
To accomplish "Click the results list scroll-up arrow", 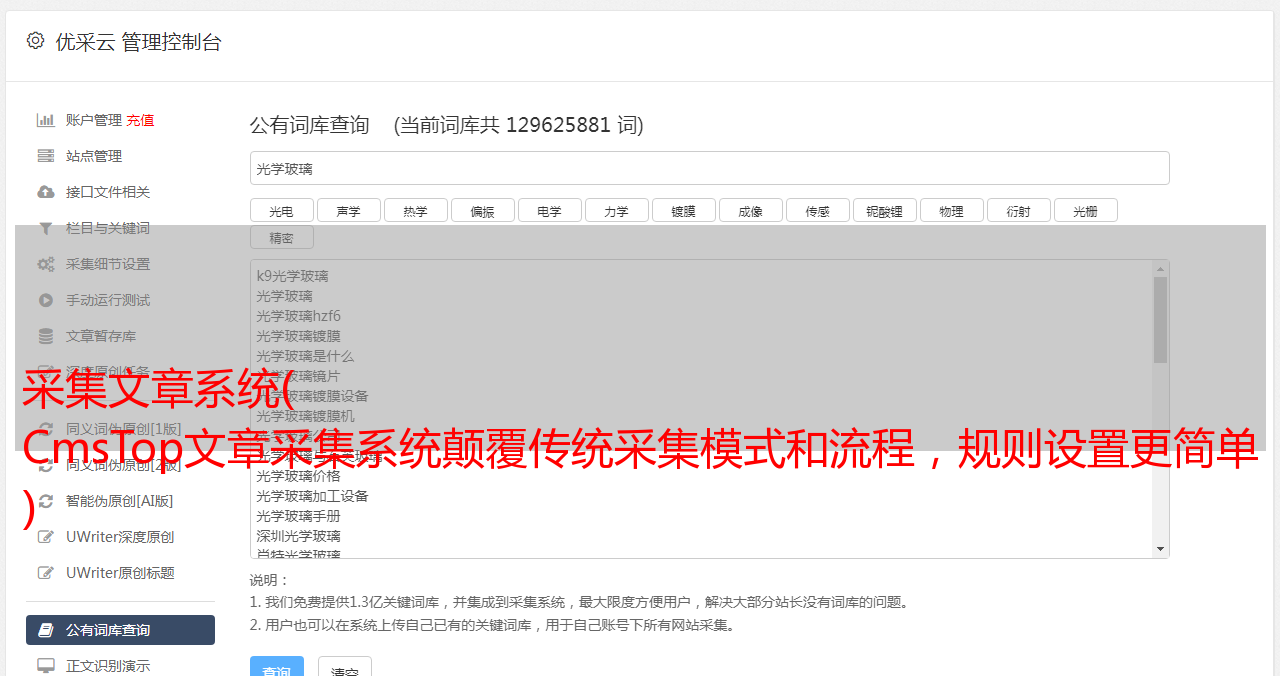I will point(1160,268).
